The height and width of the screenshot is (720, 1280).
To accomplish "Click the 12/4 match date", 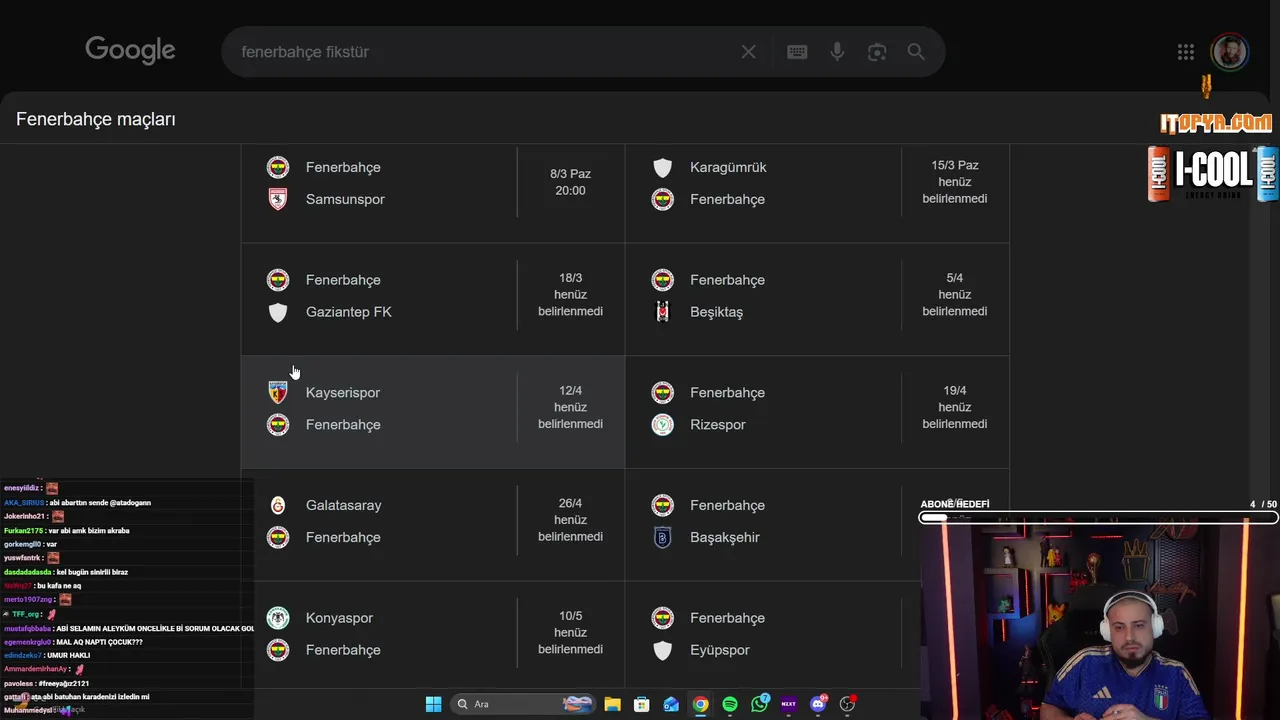I will pyautogui.click(x=570, y=391).
